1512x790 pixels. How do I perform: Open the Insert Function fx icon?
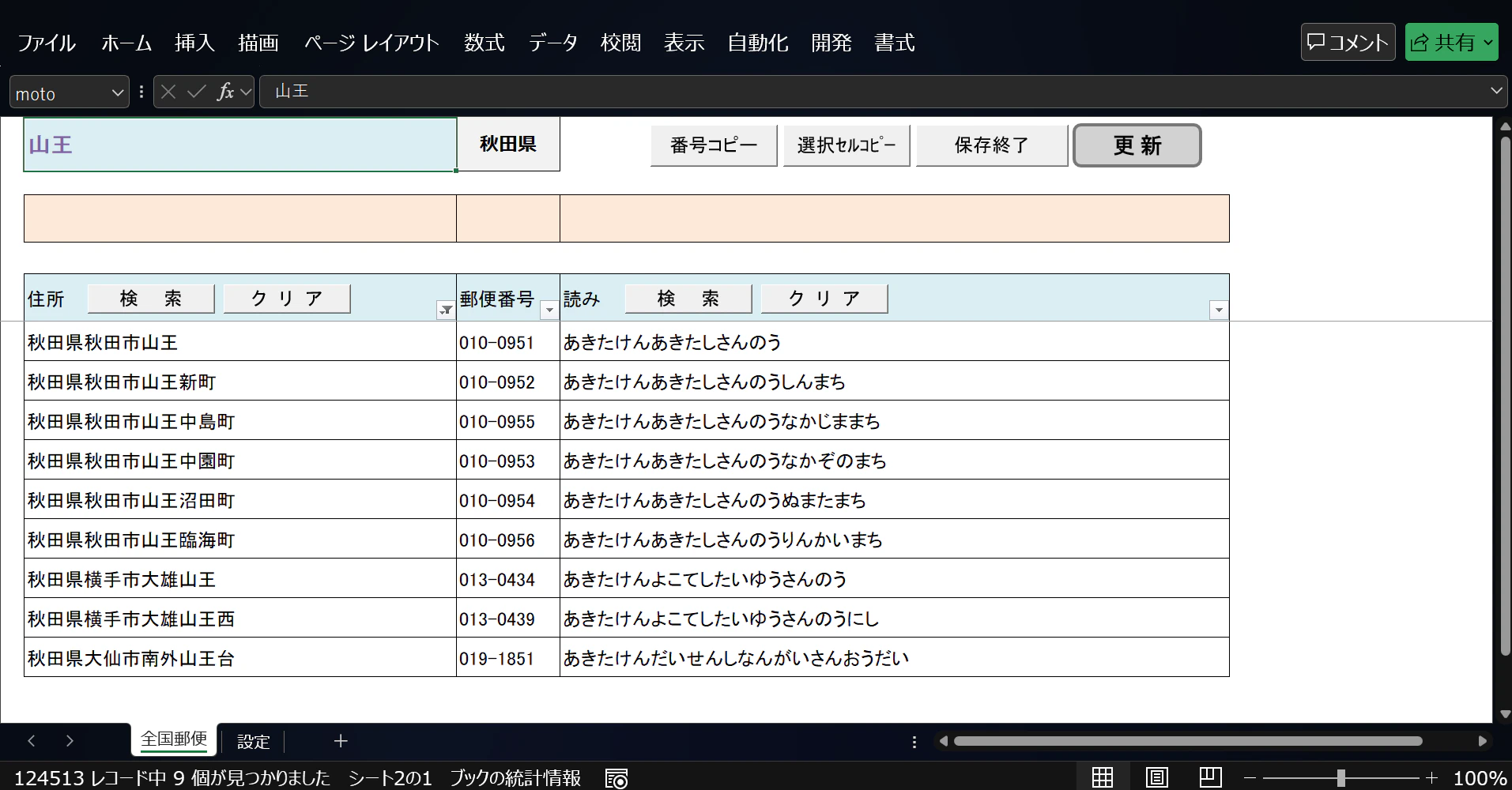coord(225,92)
